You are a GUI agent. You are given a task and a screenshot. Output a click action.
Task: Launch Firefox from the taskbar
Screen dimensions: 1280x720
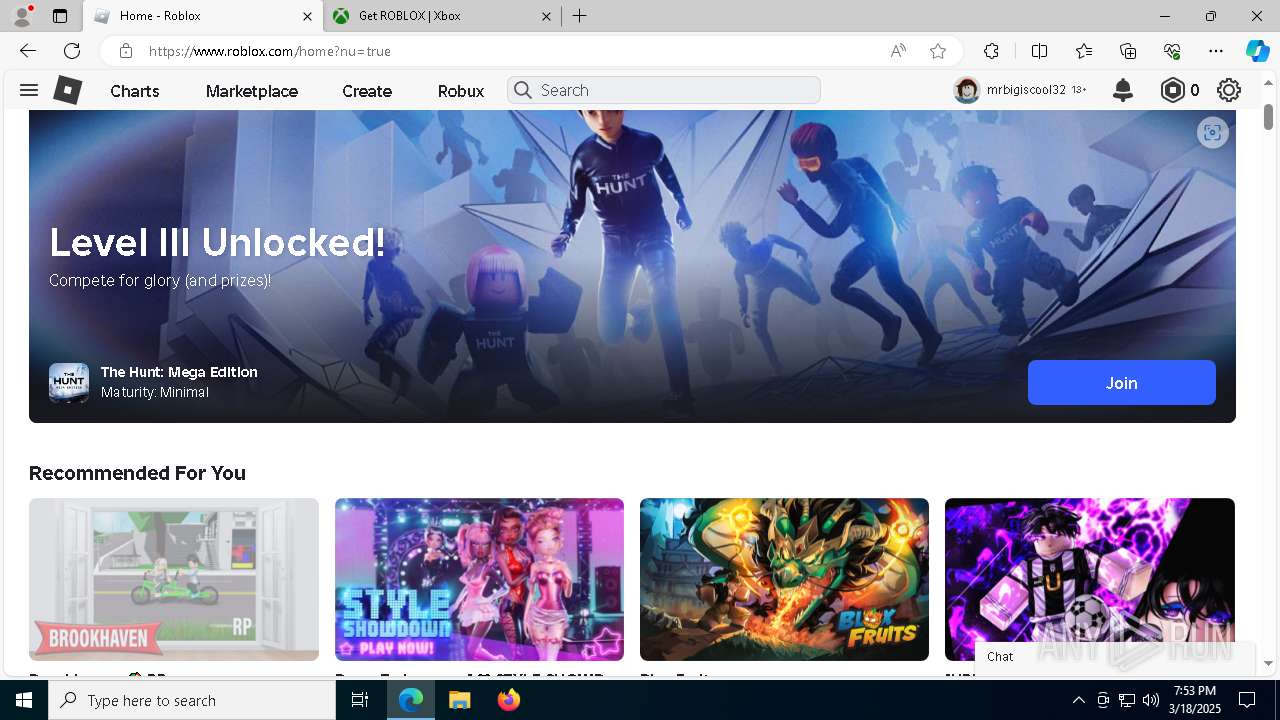pos(509,700)
